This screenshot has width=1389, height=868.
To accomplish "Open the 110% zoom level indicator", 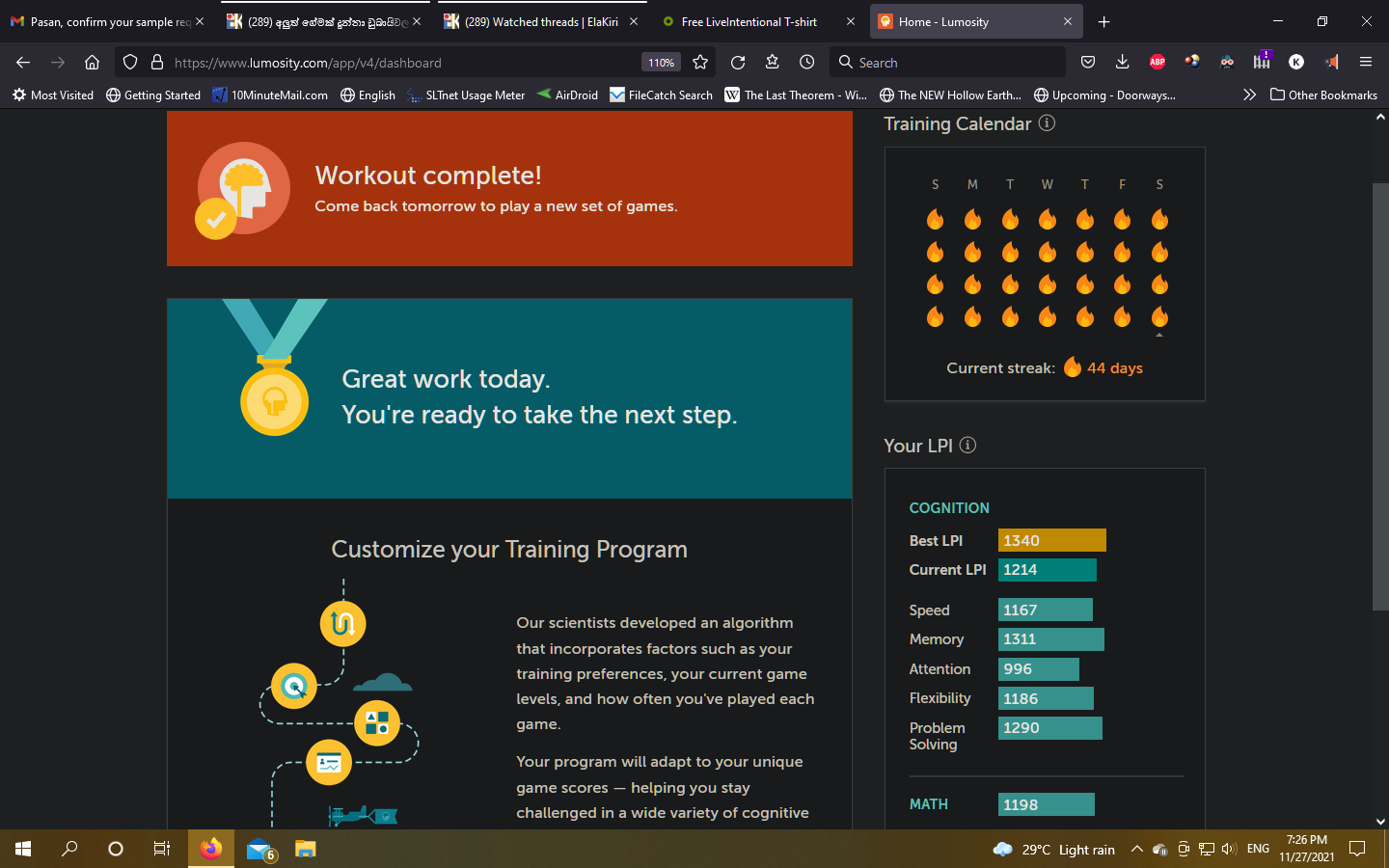I will [661, 63].
